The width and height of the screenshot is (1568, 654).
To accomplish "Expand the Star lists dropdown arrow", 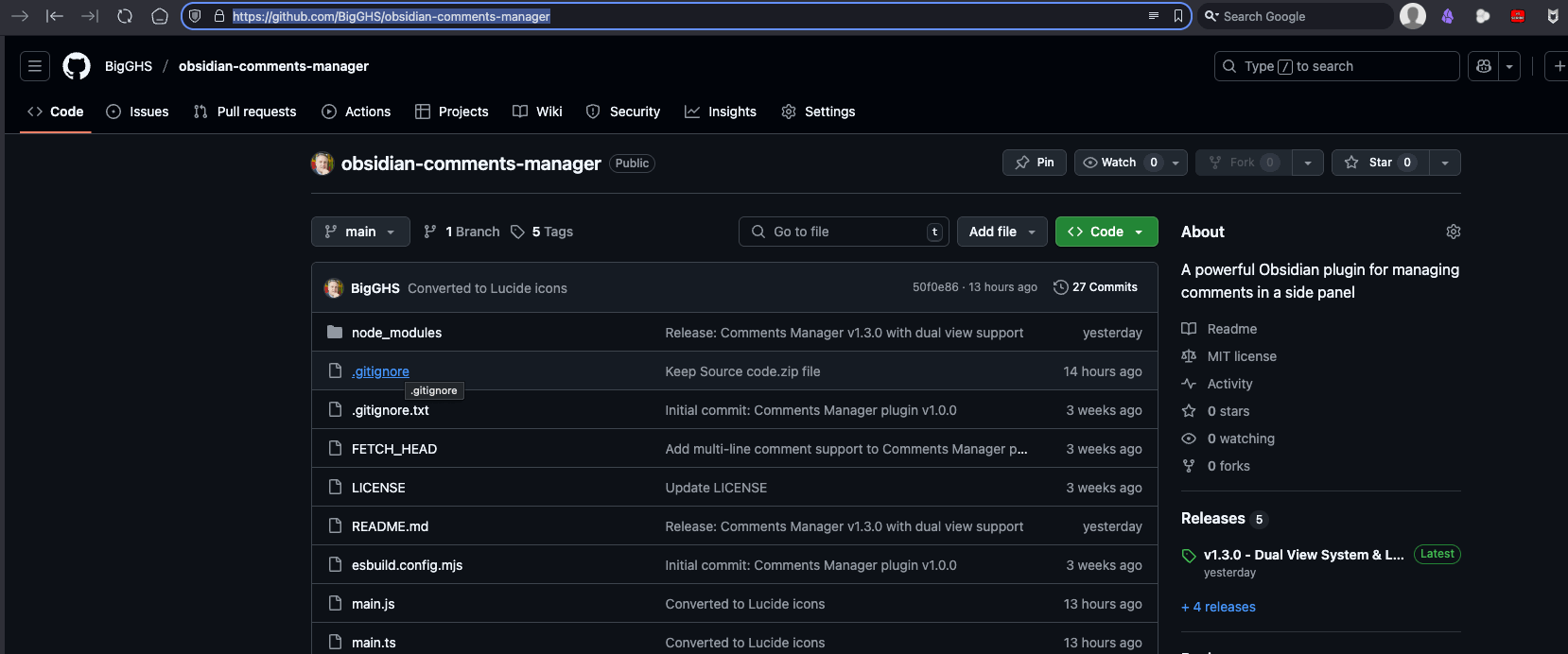I will [x=1445, y=163].
